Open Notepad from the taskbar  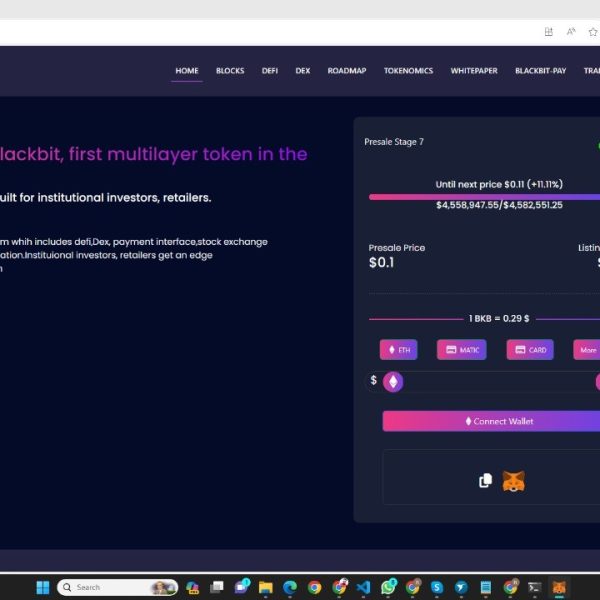click(x=486, y=587)
